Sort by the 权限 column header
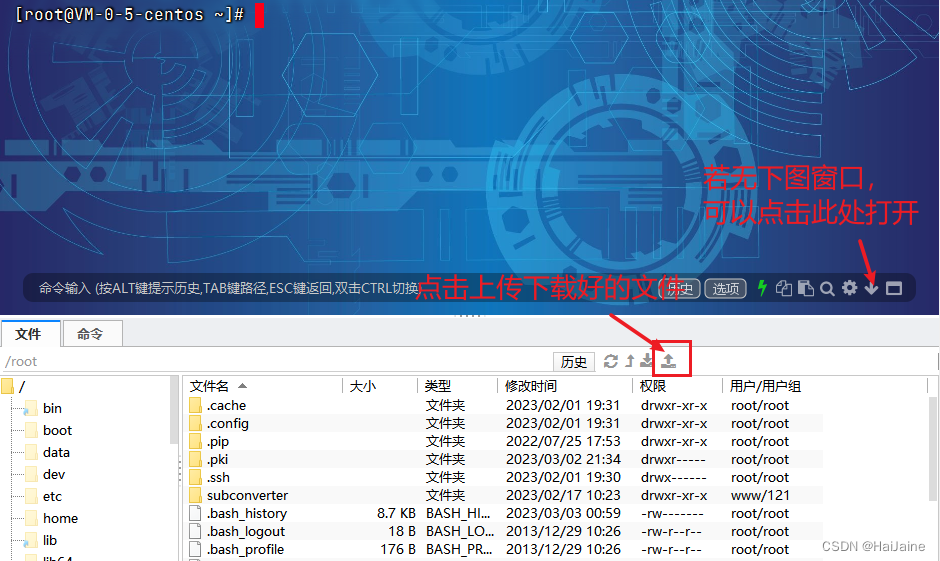Screen dimensions: 940x561 pyautogui.click(x=677, y=386)
